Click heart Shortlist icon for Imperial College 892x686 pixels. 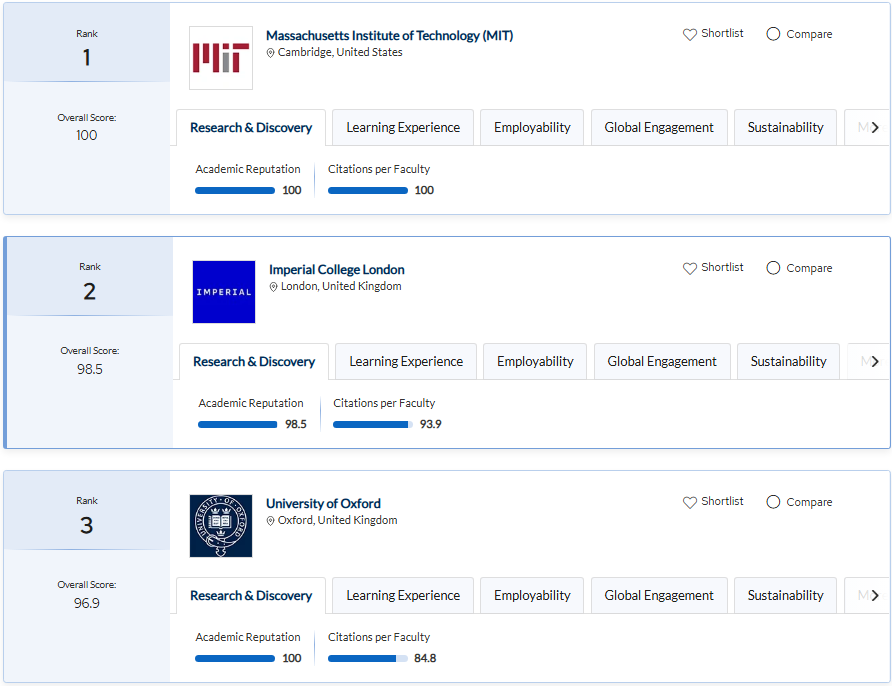[x=689, y=268]
